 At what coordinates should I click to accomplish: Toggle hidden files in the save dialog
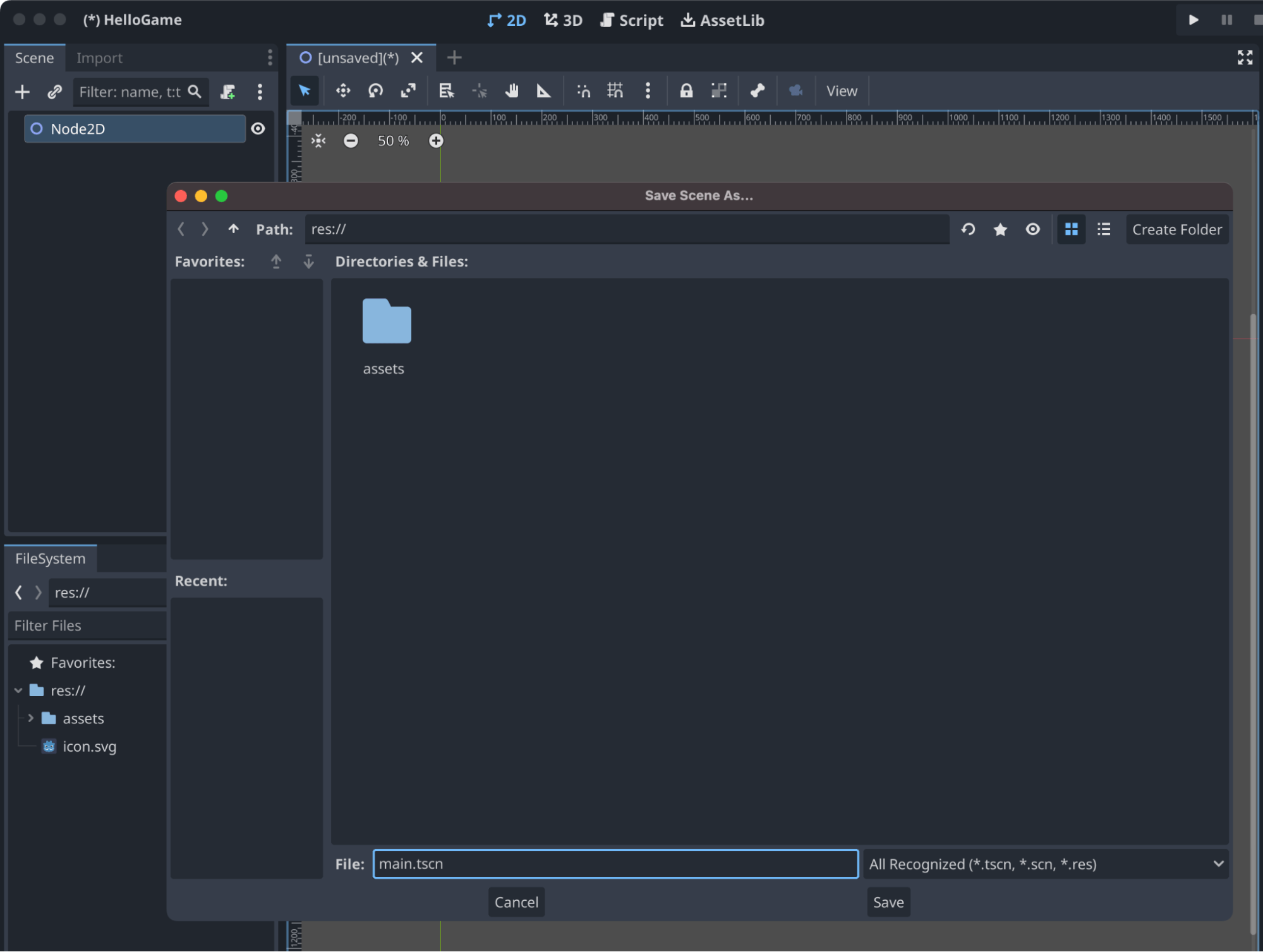pos(1032,229)
